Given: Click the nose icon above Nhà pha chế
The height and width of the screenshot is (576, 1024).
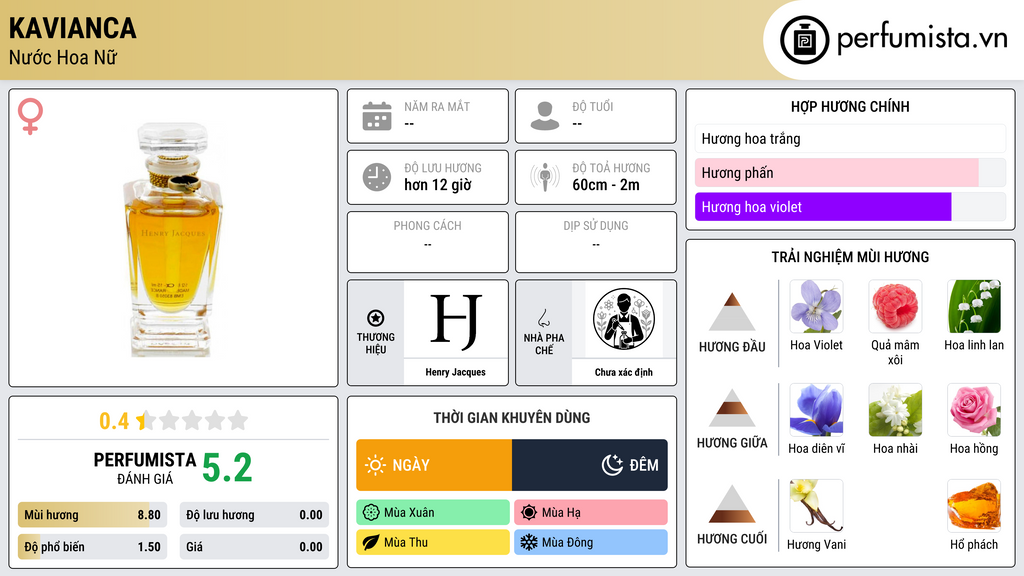Looking at the screenshot, I should (x=543, y=319).
